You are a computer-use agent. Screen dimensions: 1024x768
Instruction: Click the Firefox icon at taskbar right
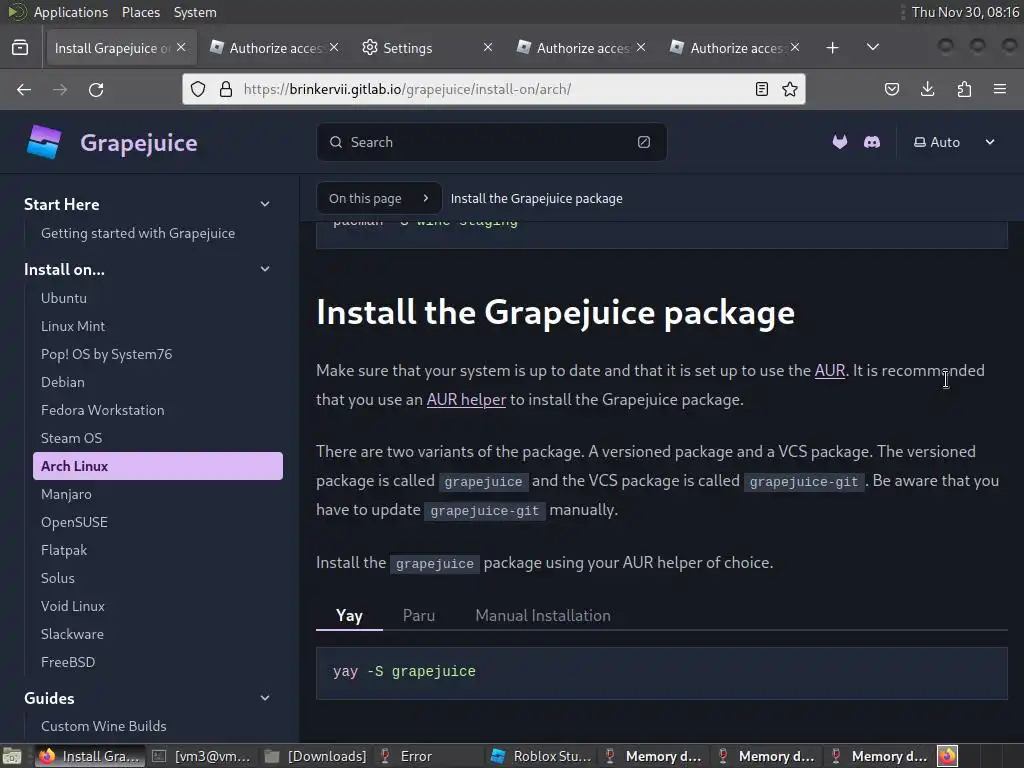click(947, 756)
